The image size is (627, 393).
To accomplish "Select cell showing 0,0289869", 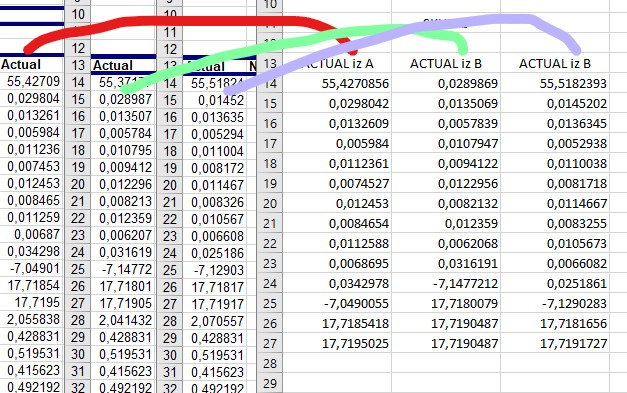I will 446,83.
